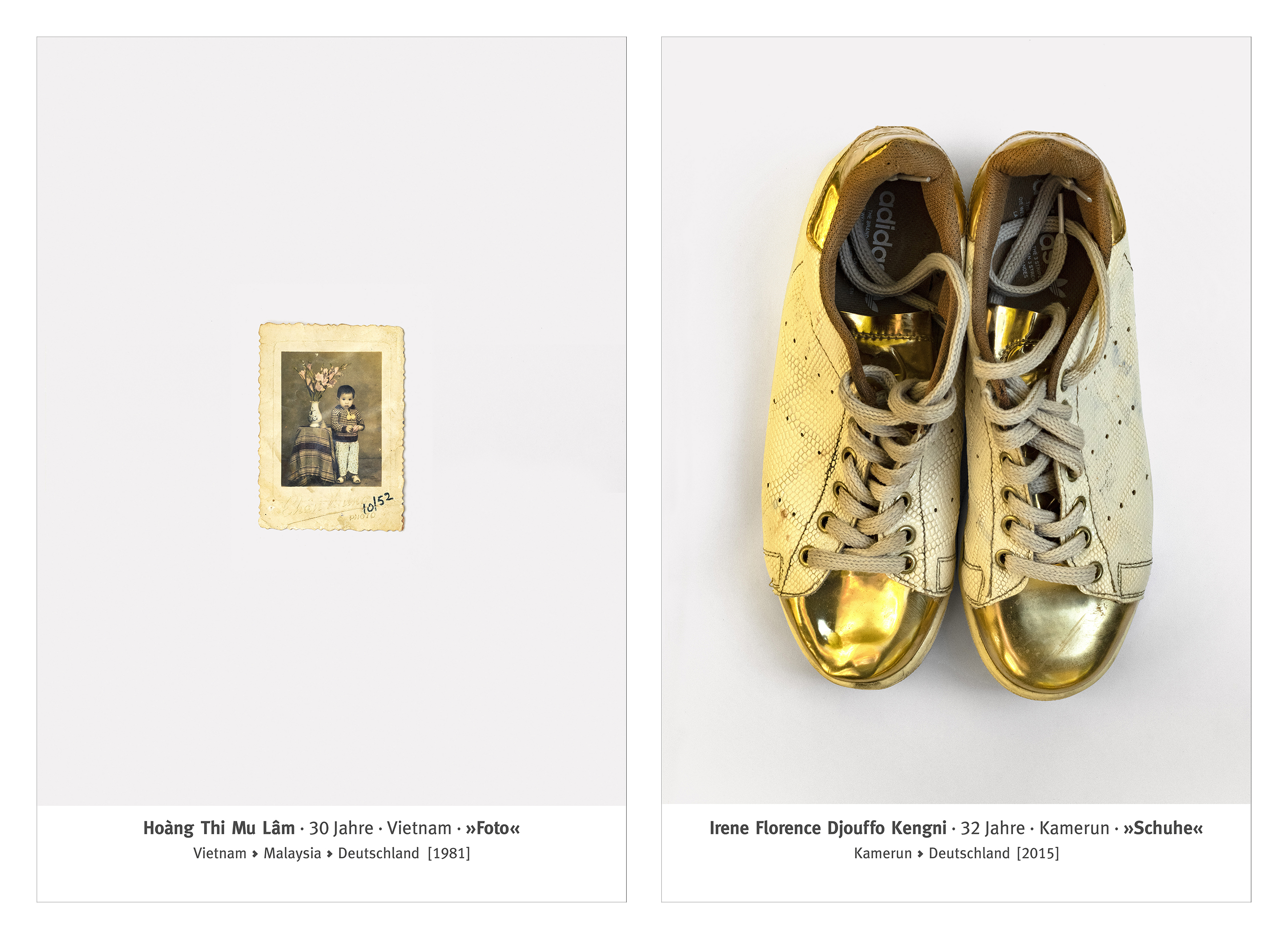1288x939 pixels.
Task: Click the word Malaysia in the route line
Action: click(x=292, y=854)
